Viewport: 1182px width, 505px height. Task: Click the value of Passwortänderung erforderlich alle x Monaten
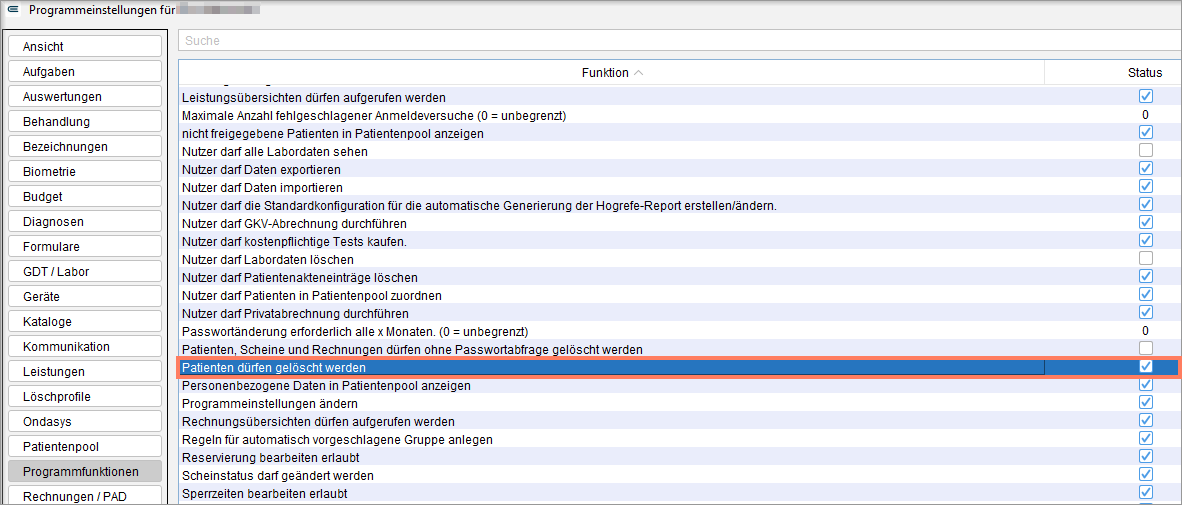[x=1145, y=331]
